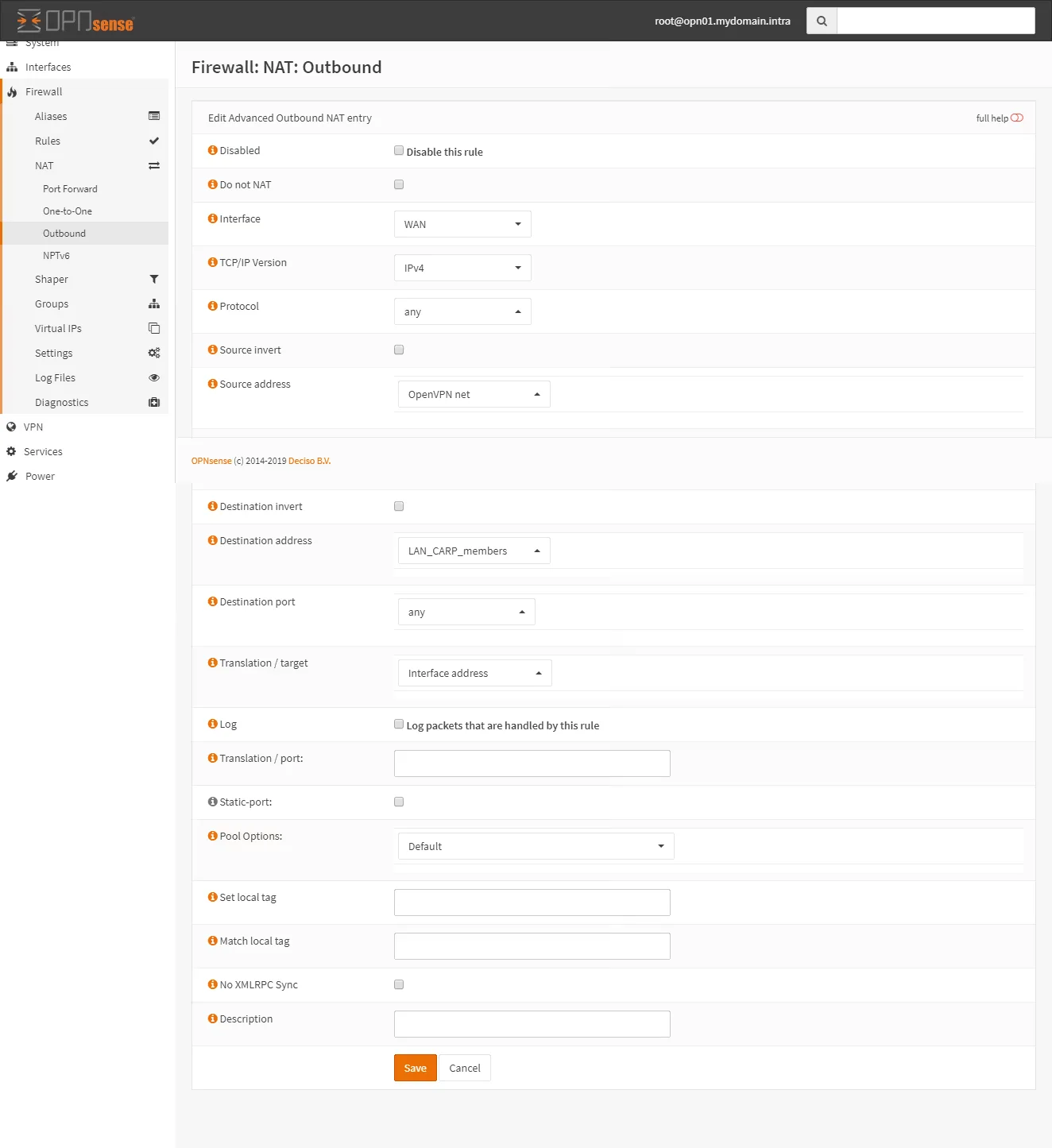Click the checkmark icon next to Rules
The width and height of the screenshot is (1052, 1148).
tap(153, 141)
